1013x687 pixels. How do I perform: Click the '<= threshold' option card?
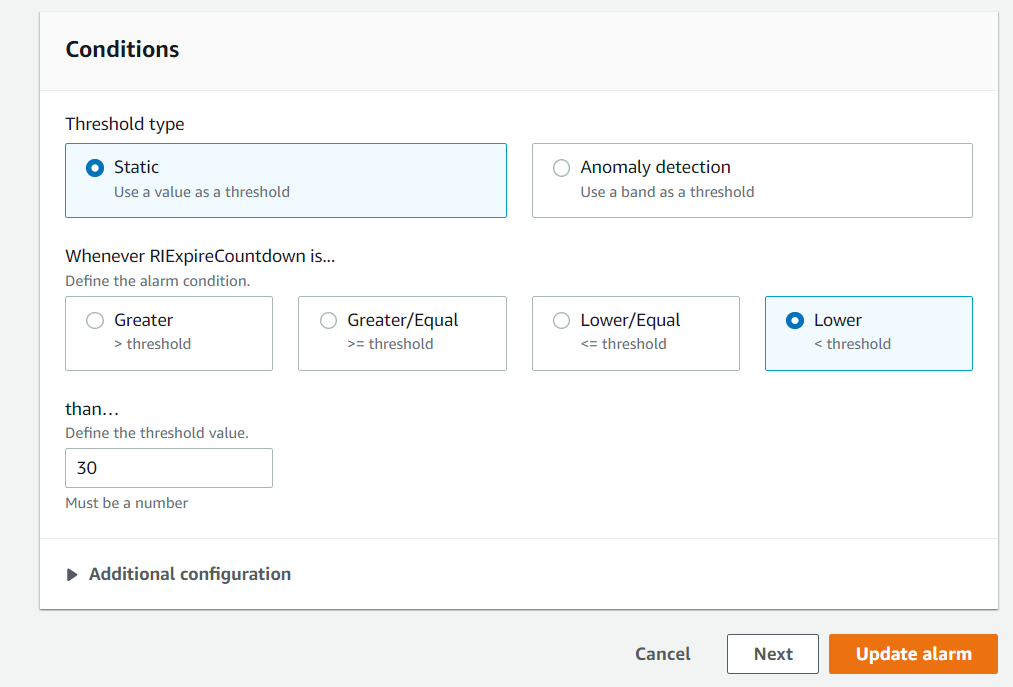635,333
